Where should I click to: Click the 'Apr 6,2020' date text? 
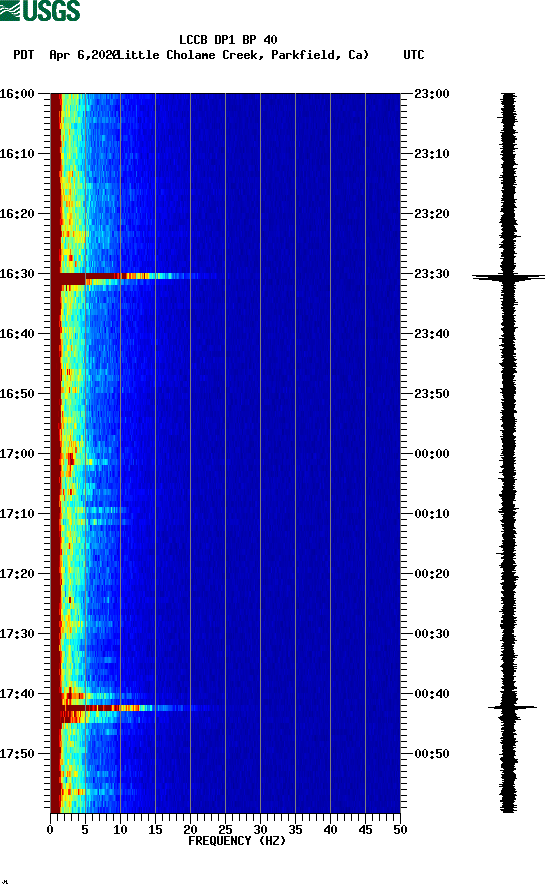(84, 55)
